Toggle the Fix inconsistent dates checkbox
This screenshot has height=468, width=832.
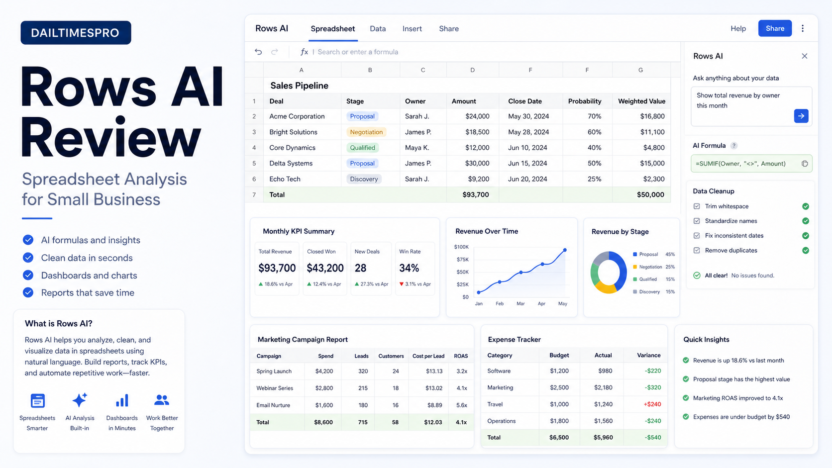[x=697, y=236]
